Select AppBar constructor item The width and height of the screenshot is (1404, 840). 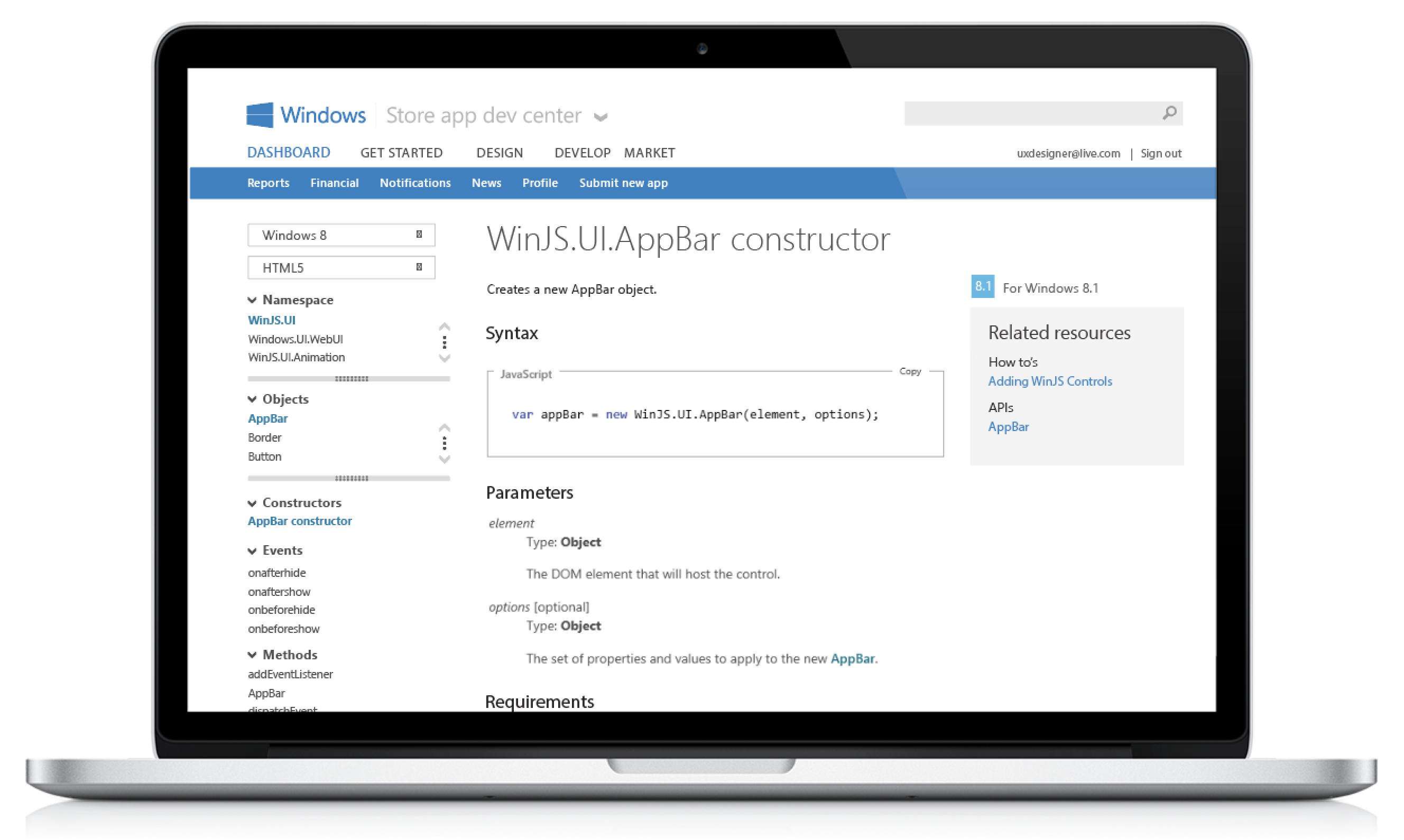point(300,521)
